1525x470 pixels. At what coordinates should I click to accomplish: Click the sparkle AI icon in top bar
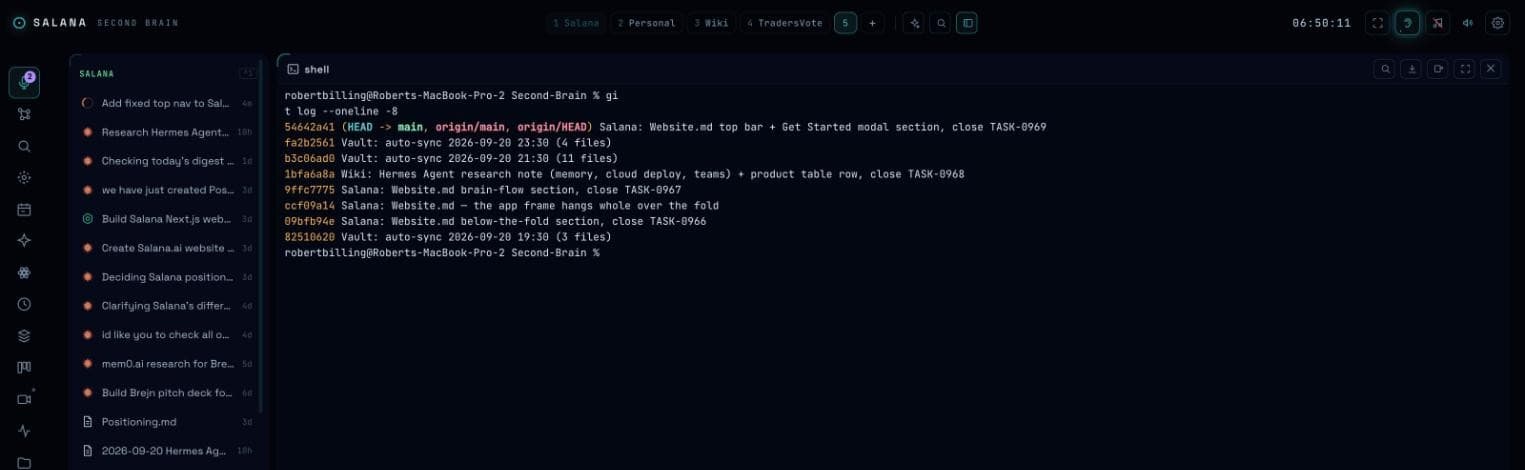coord(913,23)
